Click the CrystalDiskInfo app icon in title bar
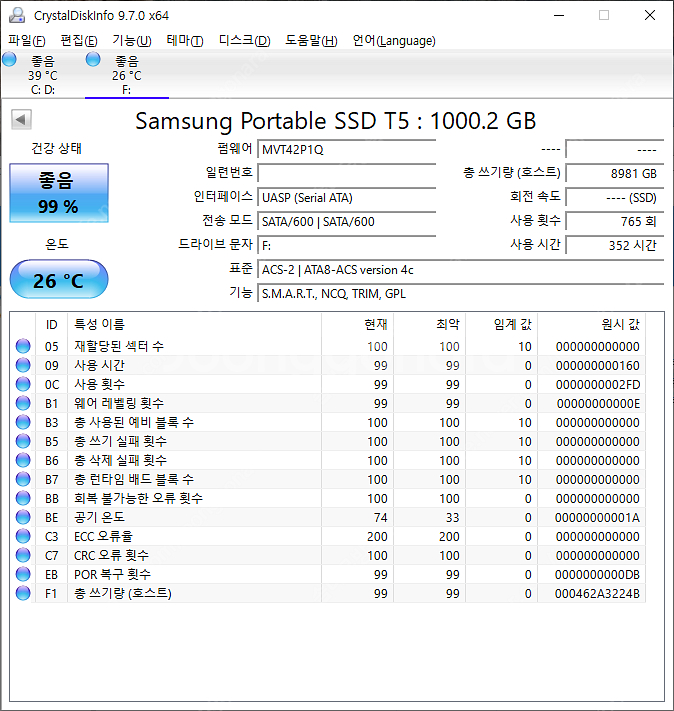 [x=17, y=15]
